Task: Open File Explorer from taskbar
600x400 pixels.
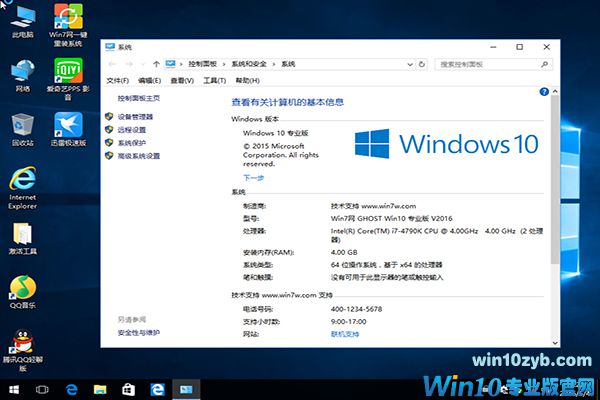Action: tap(100, 390)
